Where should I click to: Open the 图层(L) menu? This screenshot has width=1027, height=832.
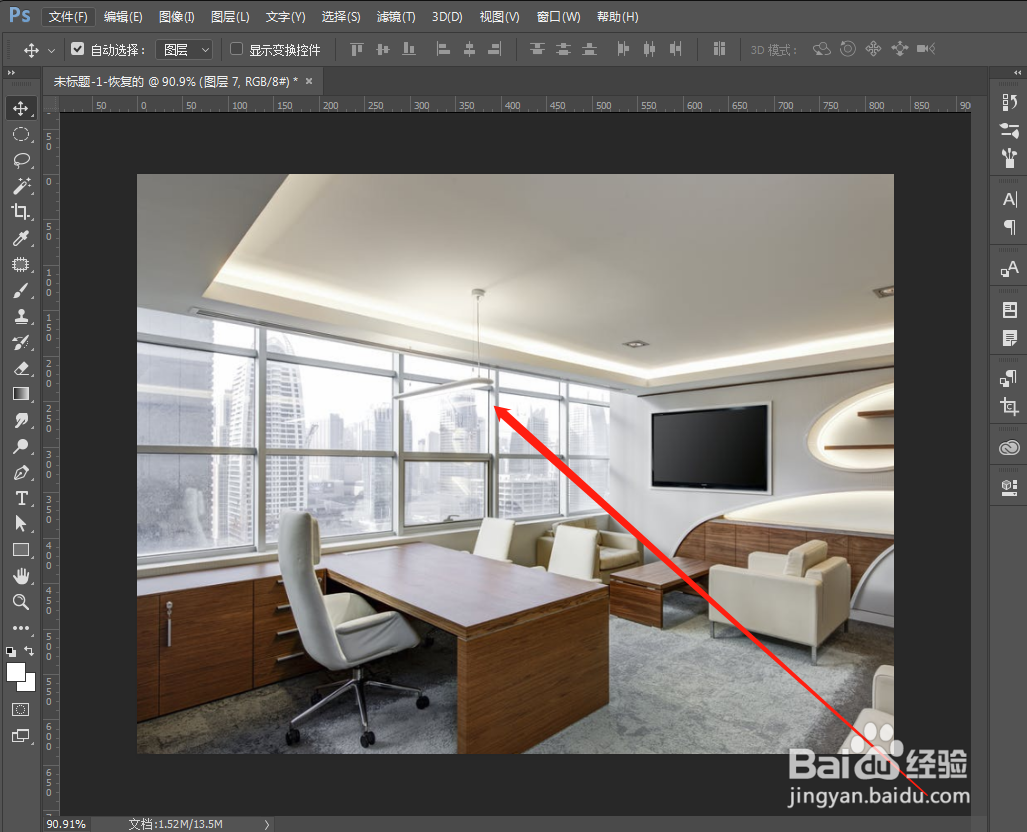point(230,16)
